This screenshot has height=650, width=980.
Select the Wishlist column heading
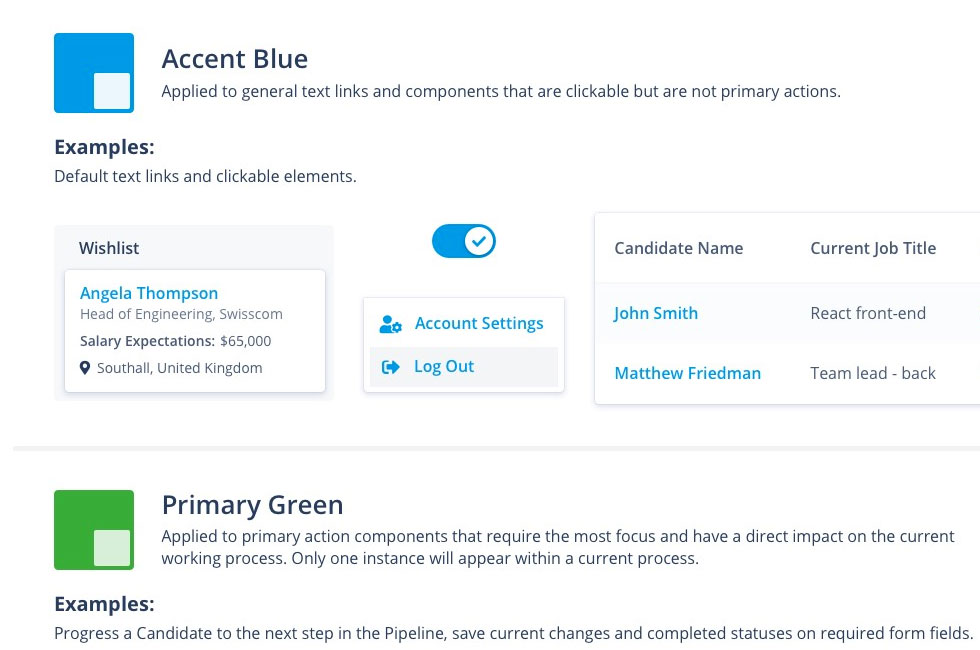coord(109,248)
